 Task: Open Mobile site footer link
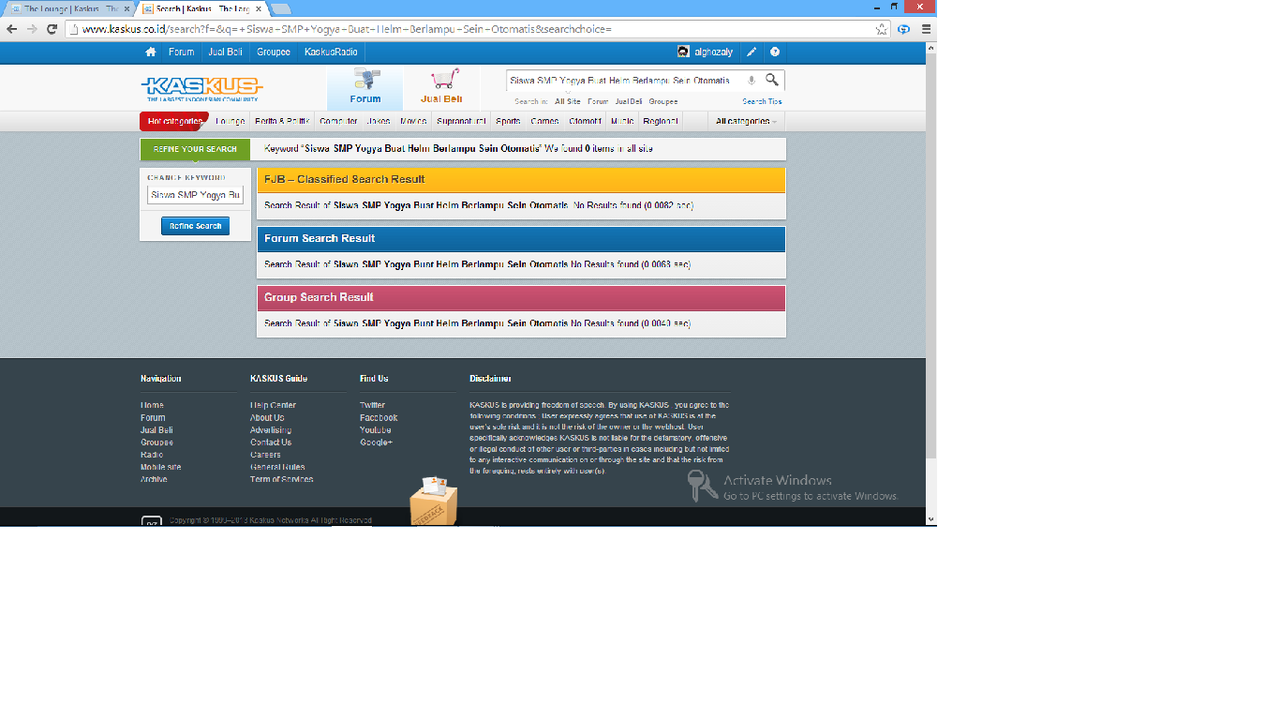click(161, 467)
